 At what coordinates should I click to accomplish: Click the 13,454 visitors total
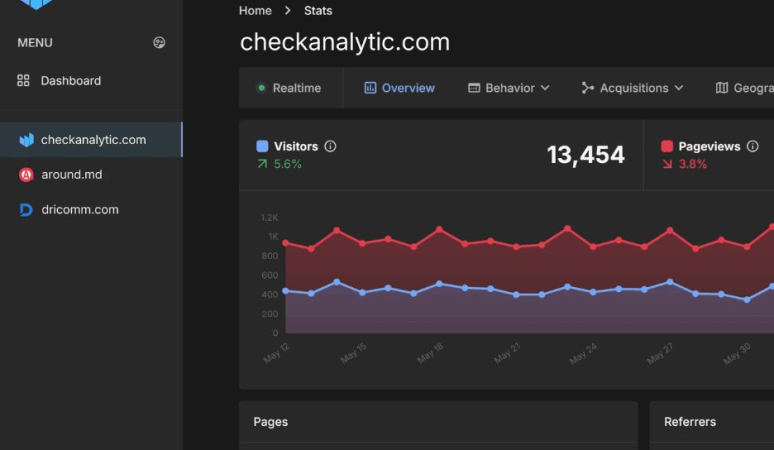(585, 155)
